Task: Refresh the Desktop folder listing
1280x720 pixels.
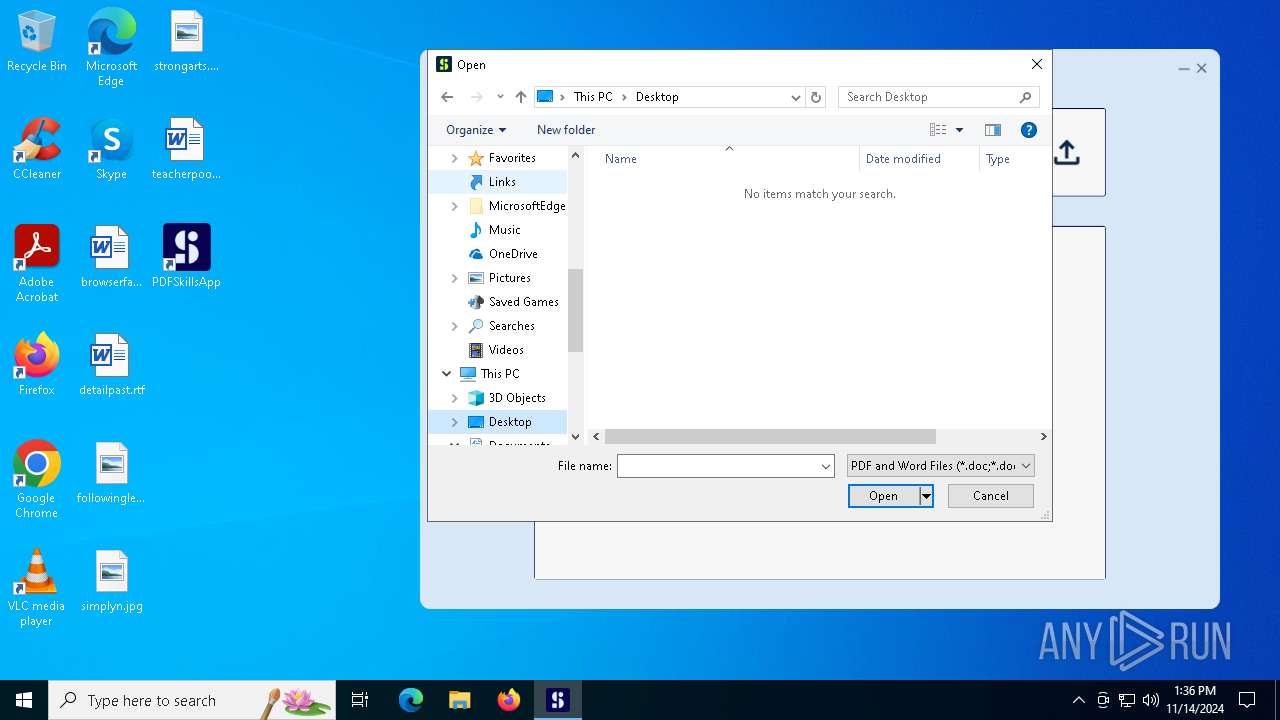Action: (816, 97)
